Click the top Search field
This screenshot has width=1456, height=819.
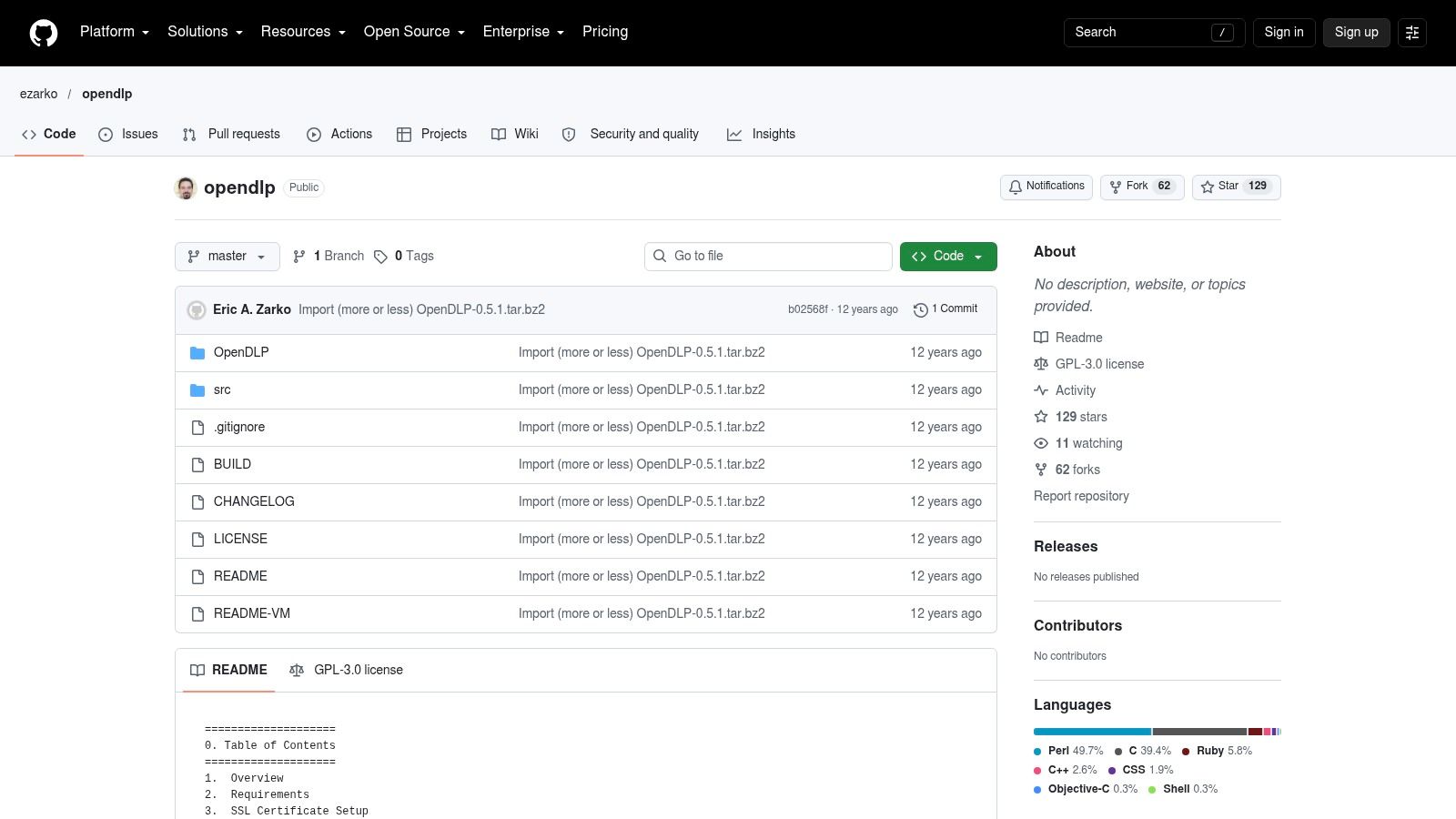click(x=1154, y=33)
